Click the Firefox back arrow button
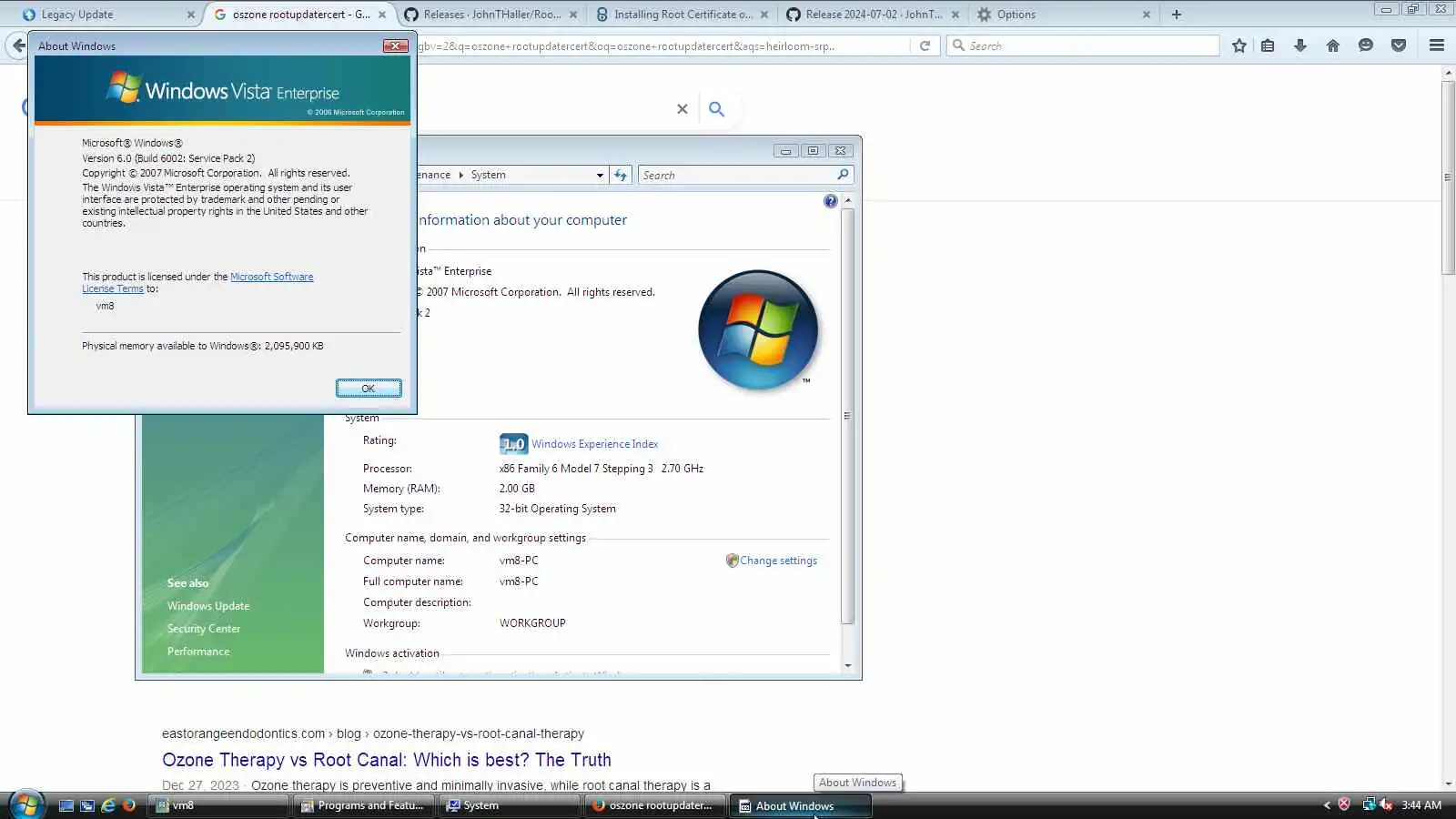 (17, 45)
